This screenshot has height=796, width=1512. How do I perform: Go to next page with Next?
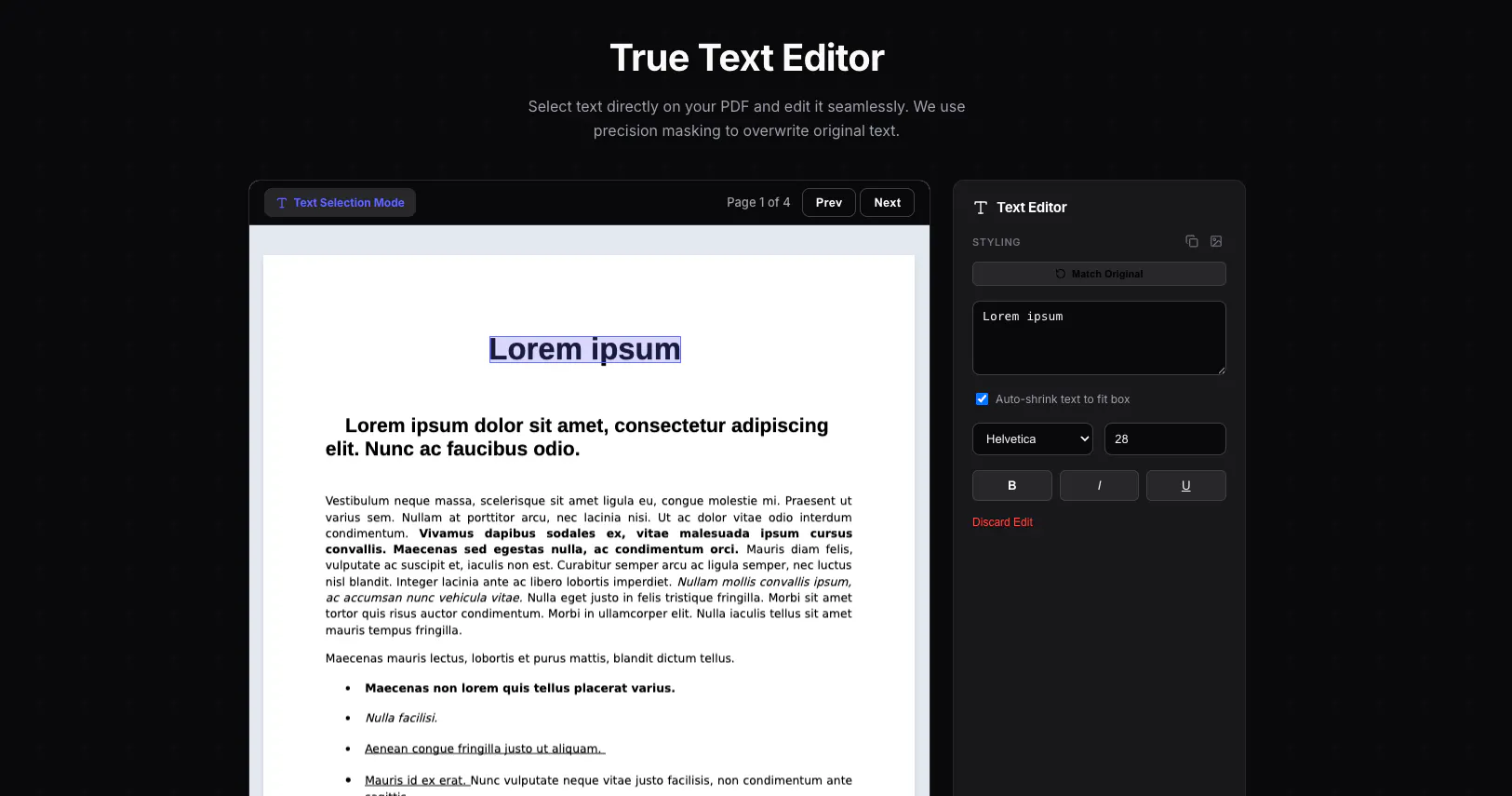click(887, 203)
